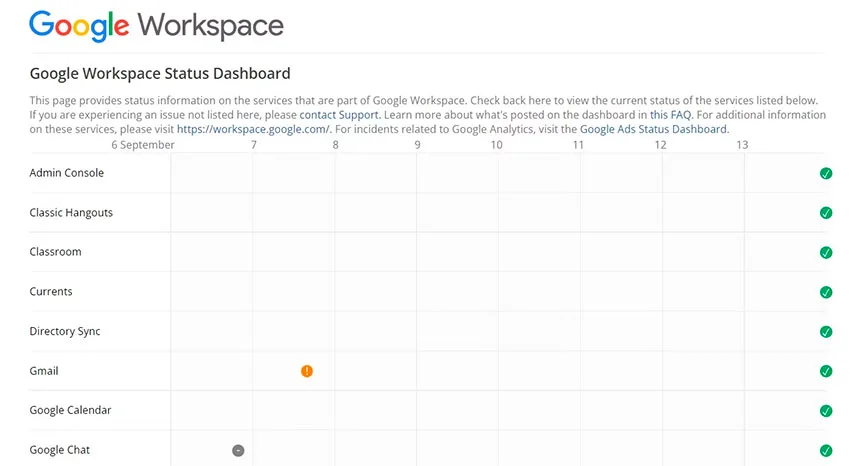Click the green Google Chat status checkmark
Screen dimensions: 850x466
tap(826, 450)
